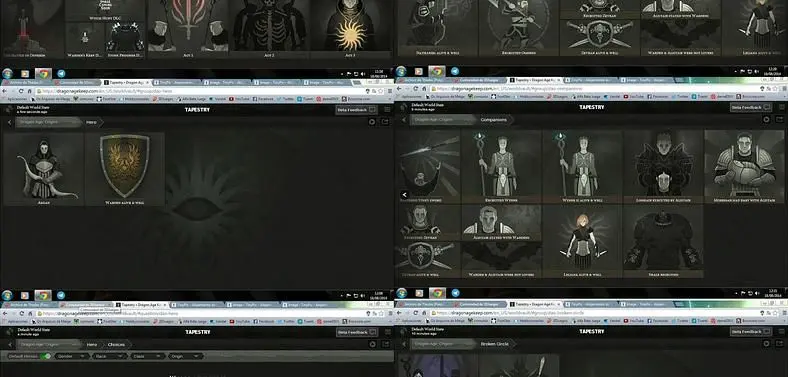The height and width of the screenshot is (377, 788).
Task: Click refresh icon on Broken Circle page
Action: (x=766, y=343)
